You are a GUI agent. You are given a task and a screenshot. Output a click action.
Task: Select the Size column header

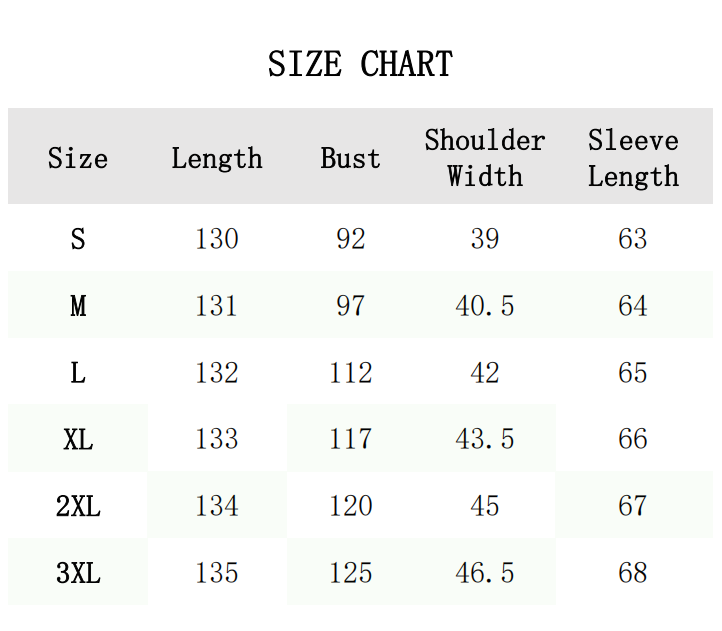[x=78, y=158]
